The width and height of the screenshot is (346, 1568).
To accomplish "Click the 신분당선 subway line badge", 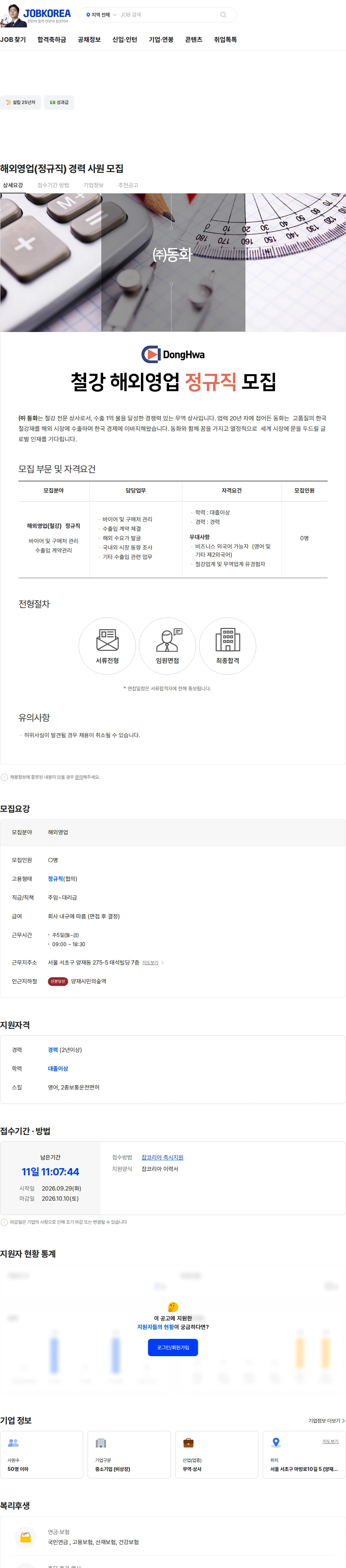I will (x=58, y=981).
